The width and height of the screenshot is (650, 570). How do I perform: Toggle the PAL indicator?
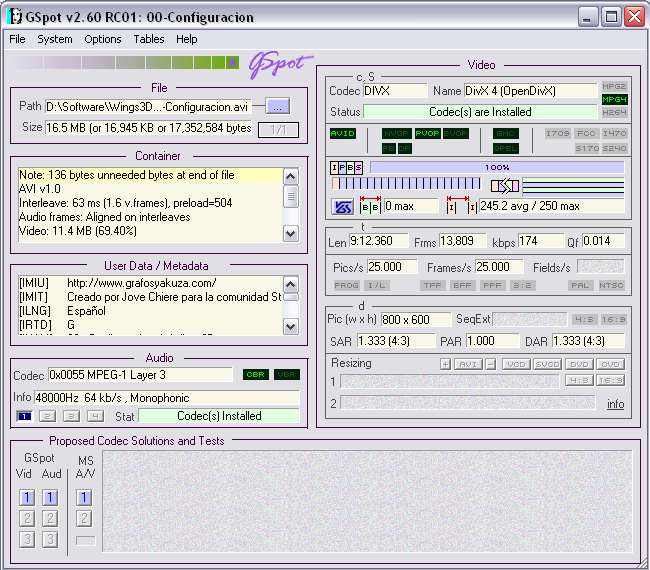coord(580,286)
